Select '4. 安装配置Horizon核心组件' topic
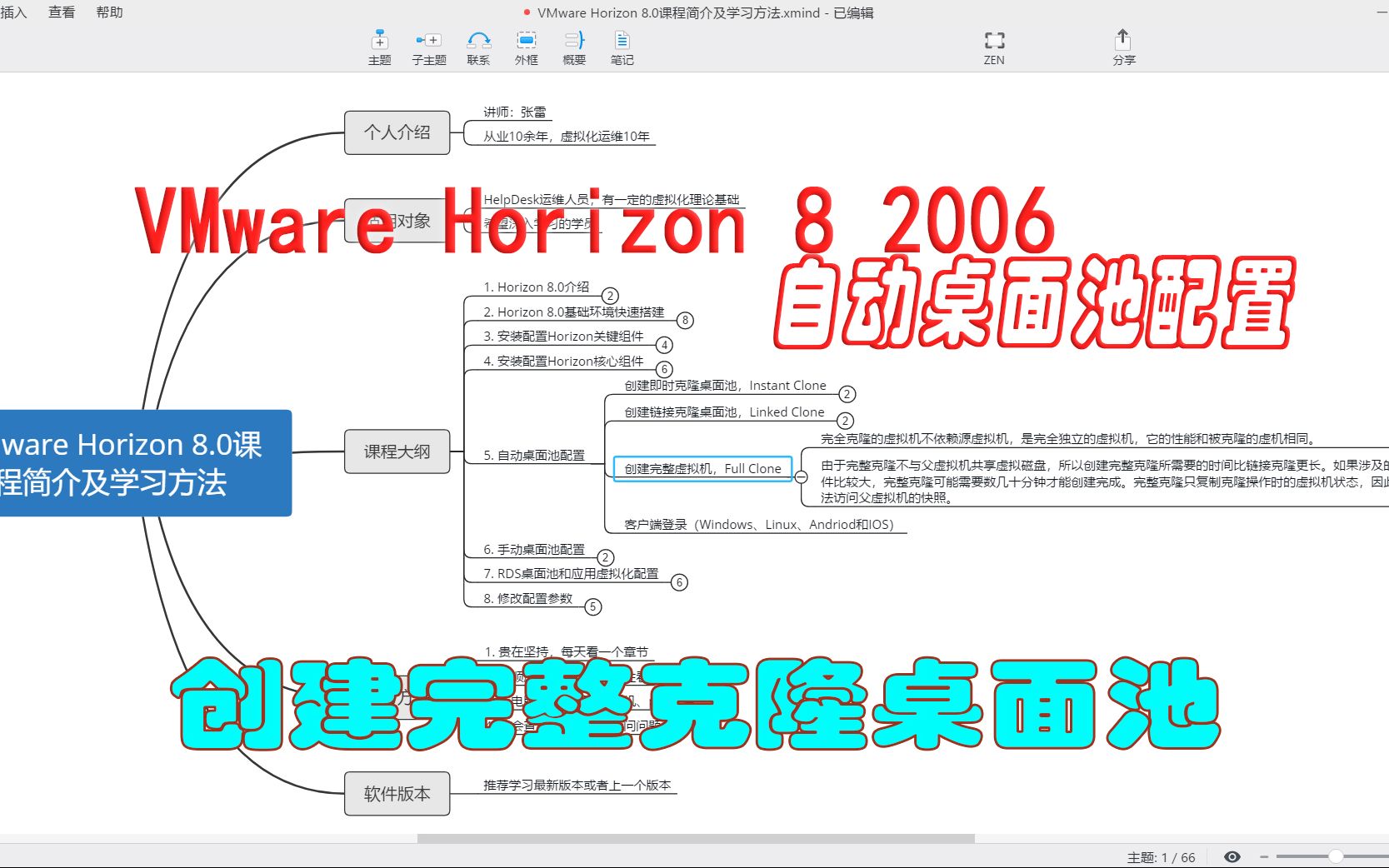 tap(563, 362)
